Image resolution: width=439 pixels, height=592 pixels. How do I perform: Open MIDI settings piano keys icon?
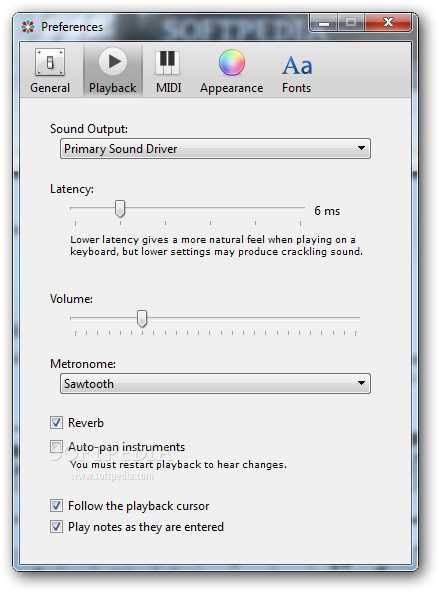pyautogui.click(x=168, y=62)
